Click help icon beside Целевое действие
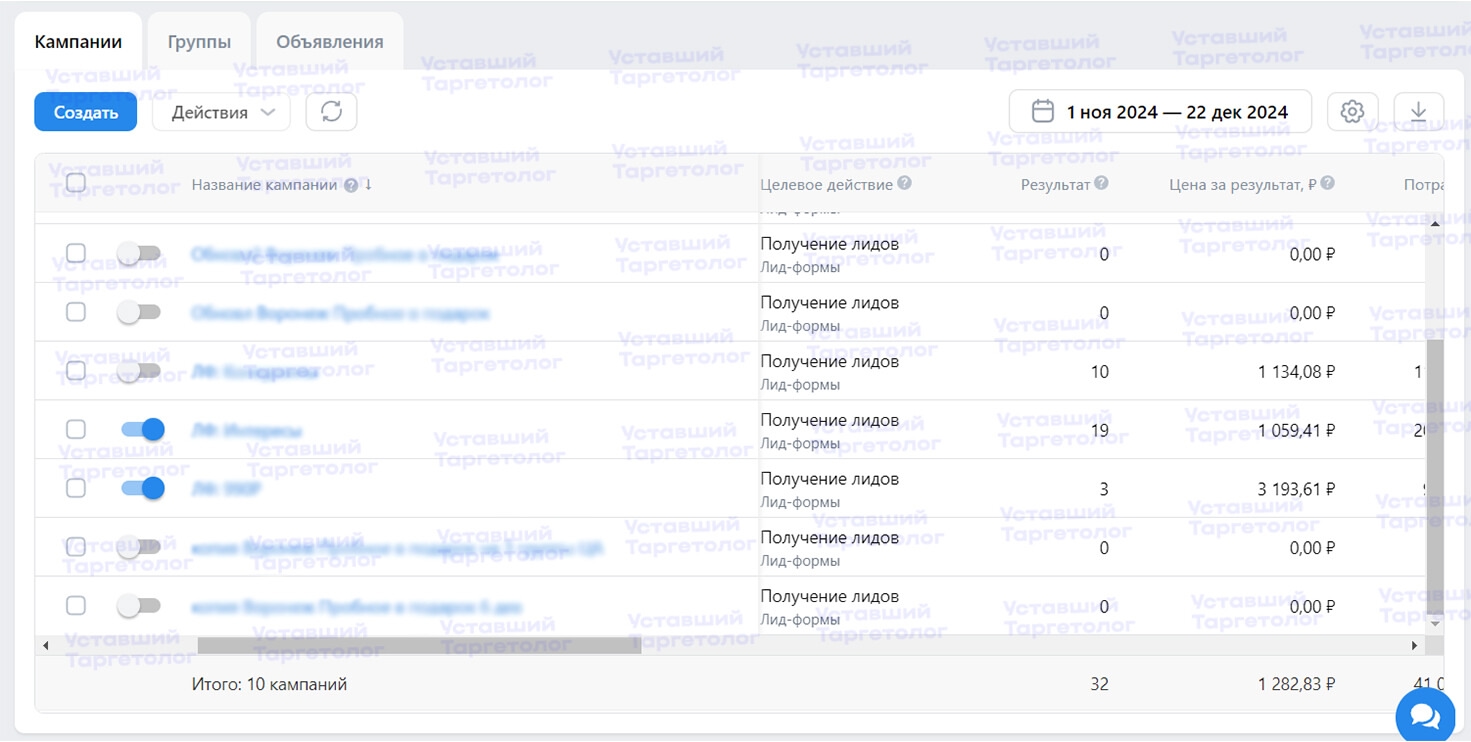The width and height of the screenshot is (1471, 742). coord(904,184)
